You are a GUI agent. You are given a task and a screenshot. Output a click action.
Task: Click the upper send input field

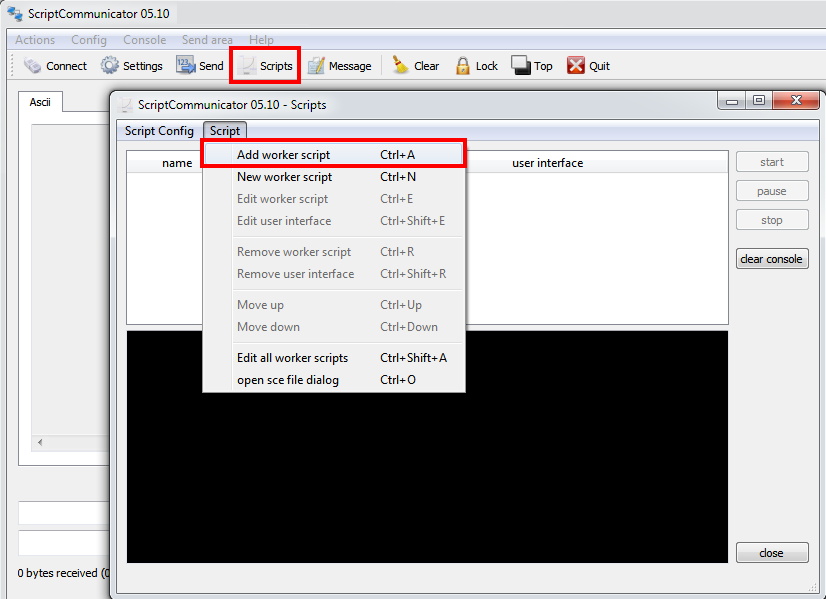click(x=64, y=513)
